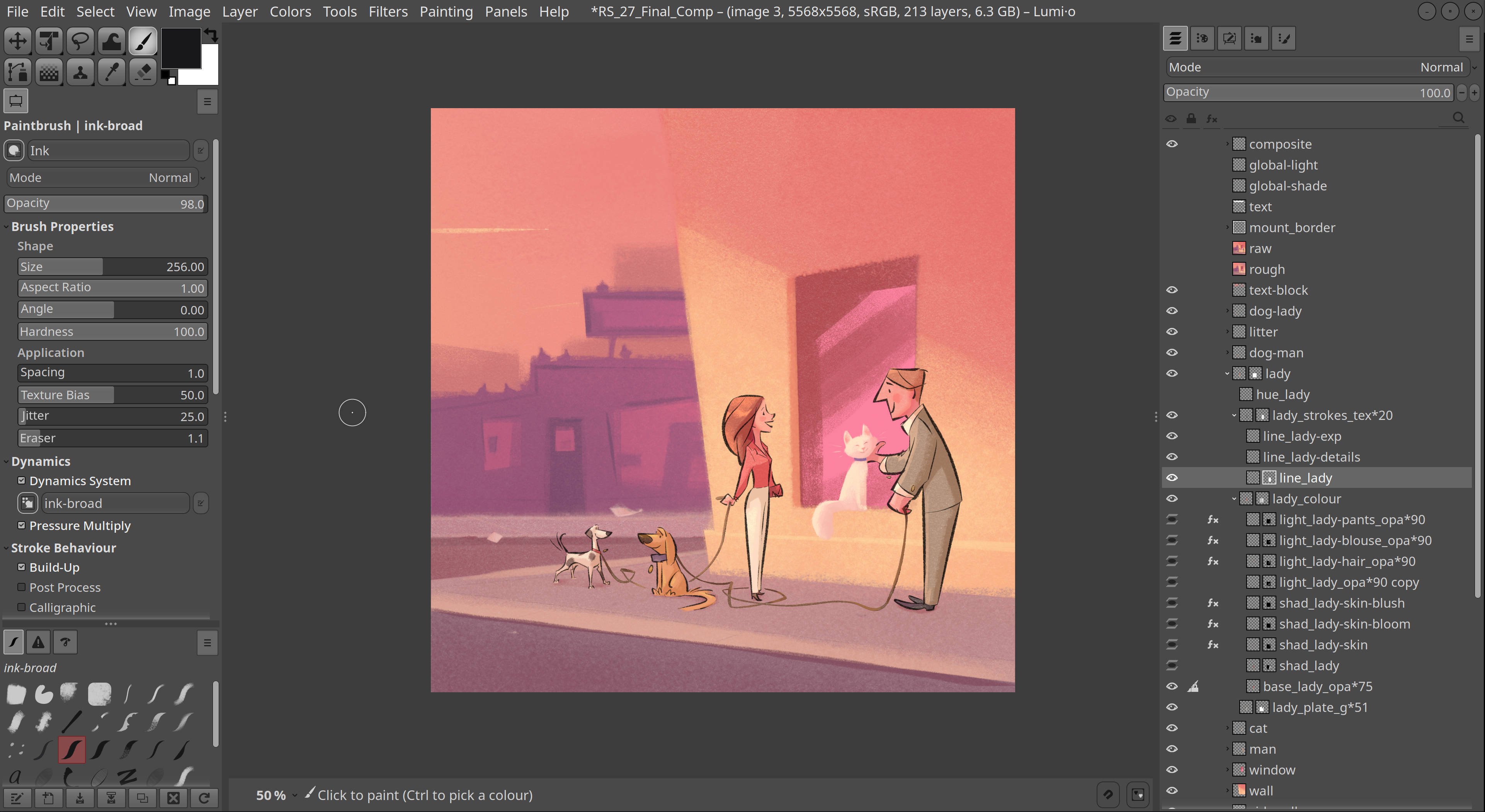
Task: Select the Lasso free-select tool
Action: pyautogui.click(x=80, y=41)
